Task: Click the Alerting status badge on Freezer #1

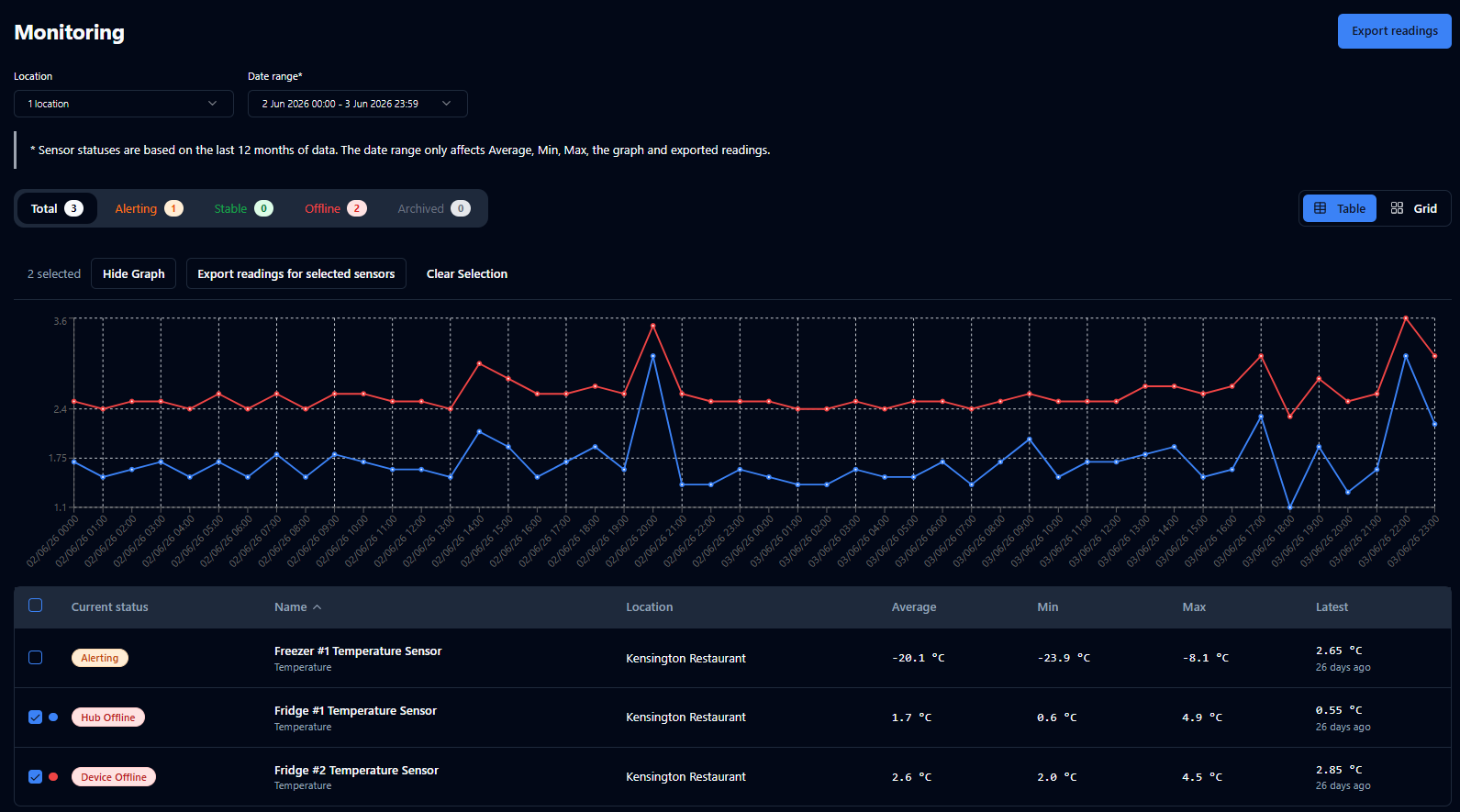Action: (x=100, y=658)
